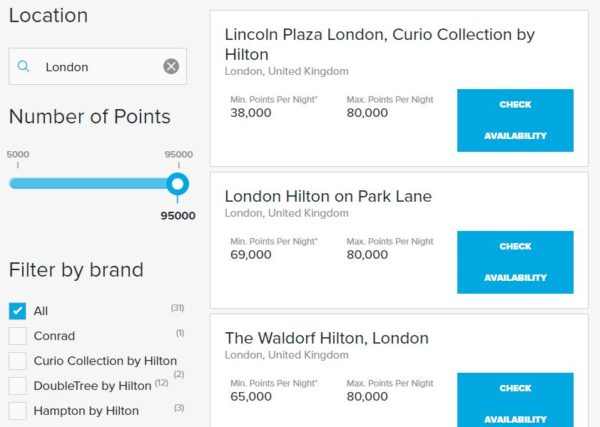
Task: Click the points slider handle
Action: (x=178, y=184)
